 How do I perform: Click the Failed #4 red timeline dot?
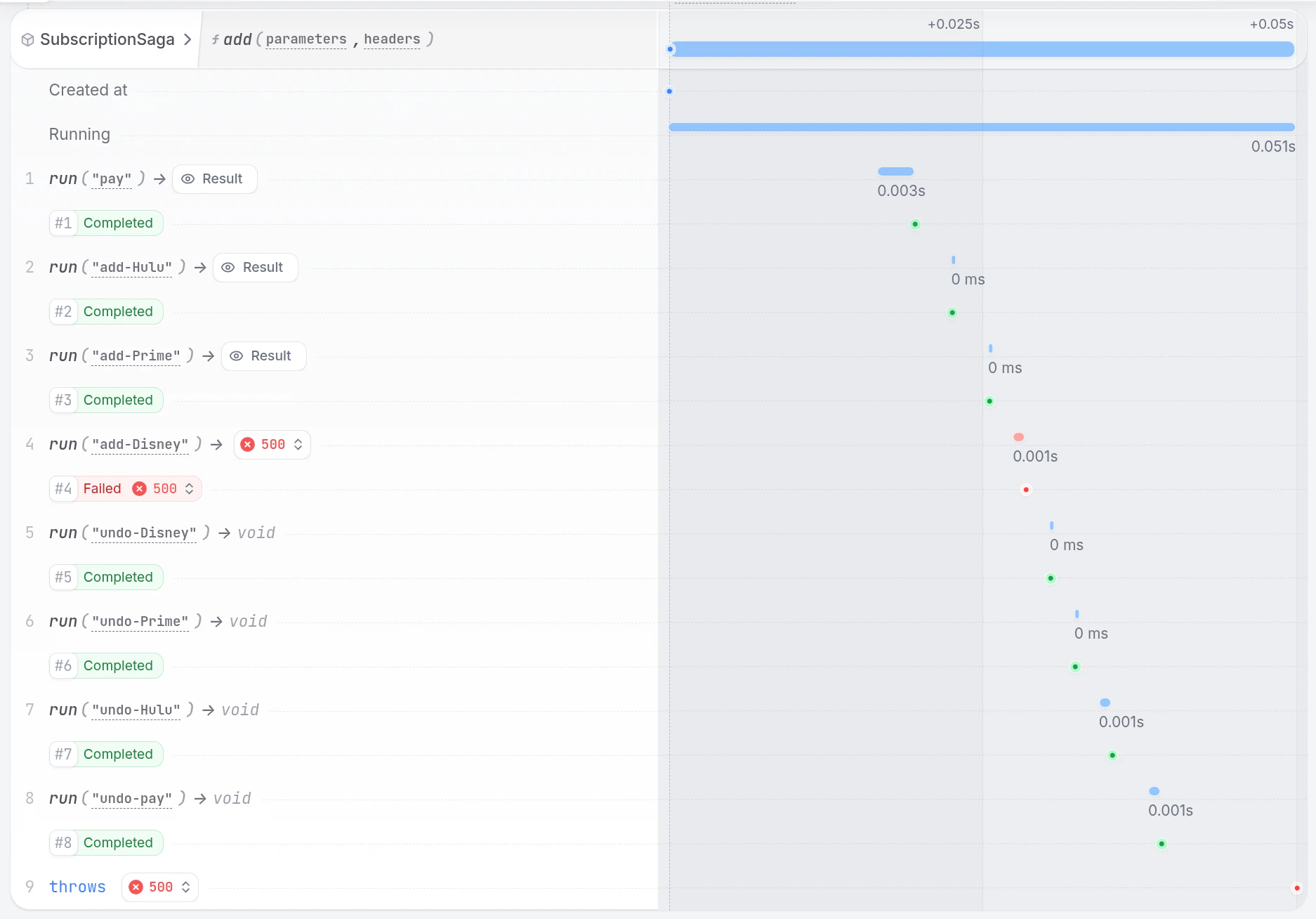(x=1026, y=490)
